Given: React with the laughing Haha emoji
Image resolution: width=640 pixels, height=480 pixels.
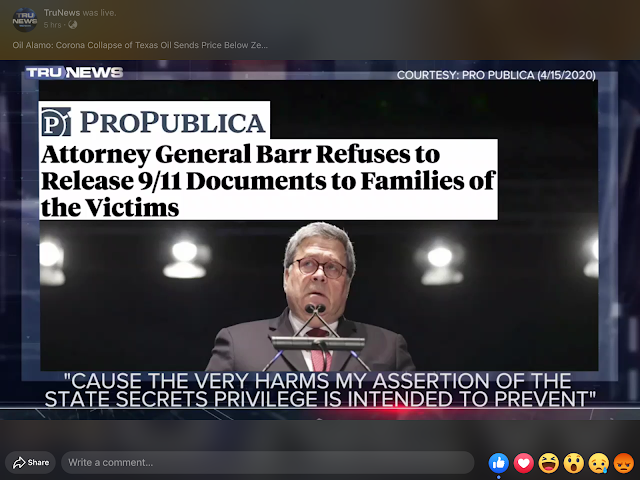Looking at the screenshot, I should coord(549,463).
